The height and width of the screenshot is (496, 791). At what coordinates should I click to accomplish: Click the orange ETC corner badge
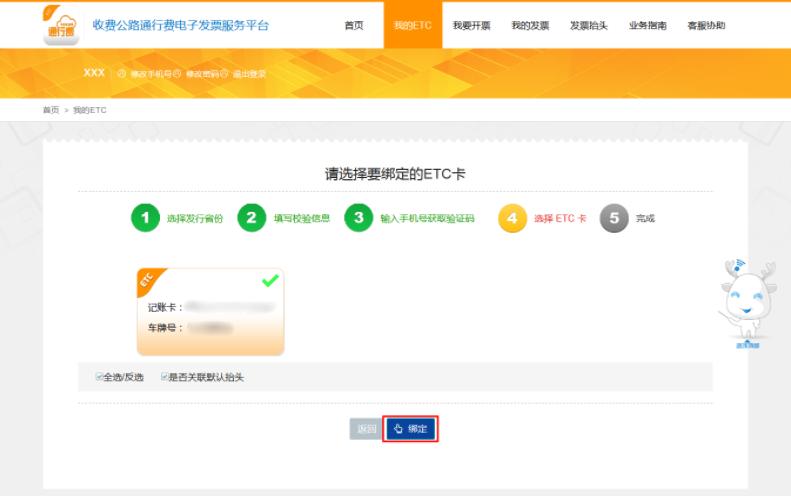click(148, 280)
